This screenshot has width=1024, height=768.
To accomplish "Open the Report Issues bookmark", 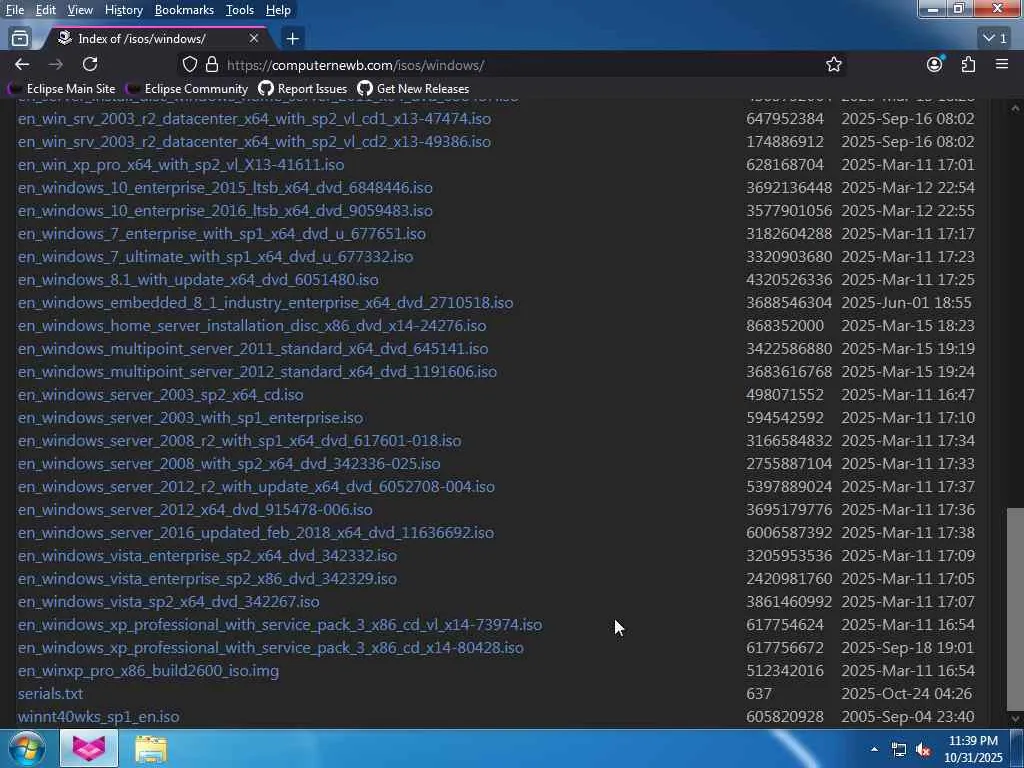I will [303, 89].
